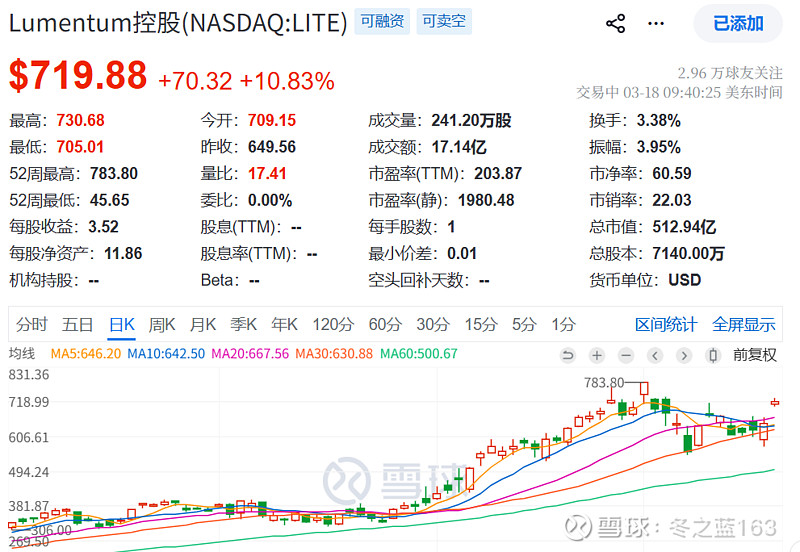Click the 52周最高 value 783.80

point(114,173)
